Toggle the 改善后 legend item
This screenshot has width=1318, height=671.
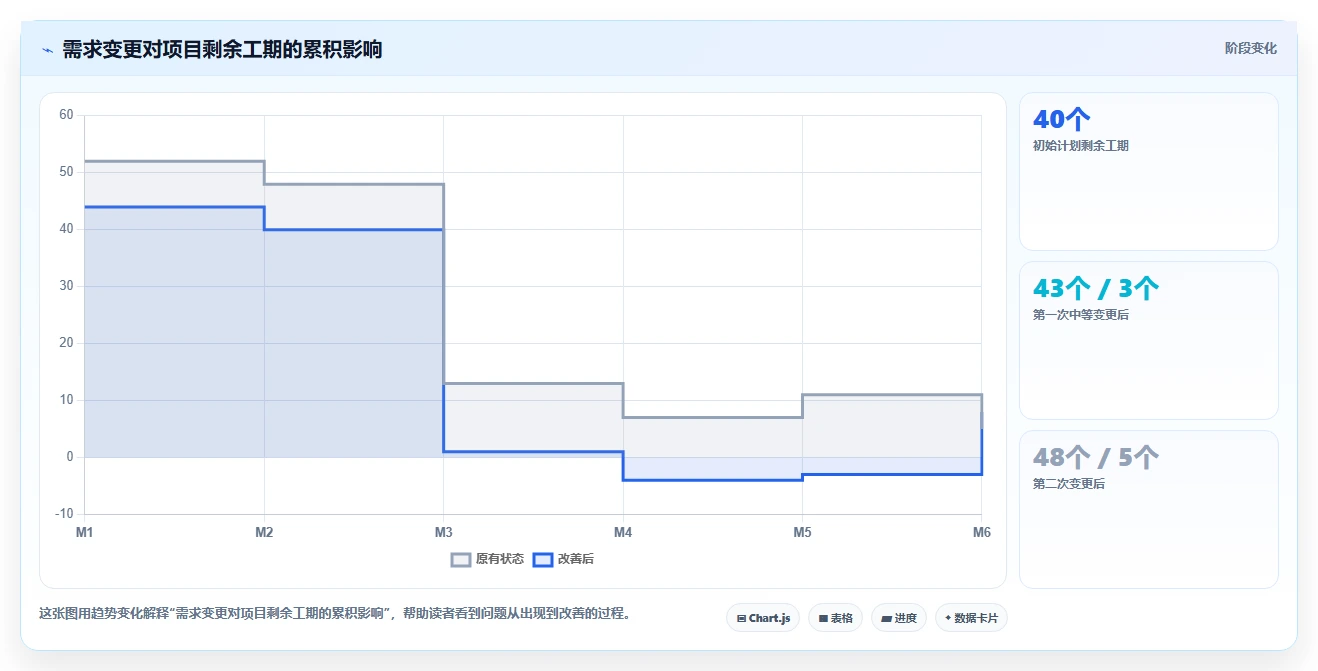[563, 559]
